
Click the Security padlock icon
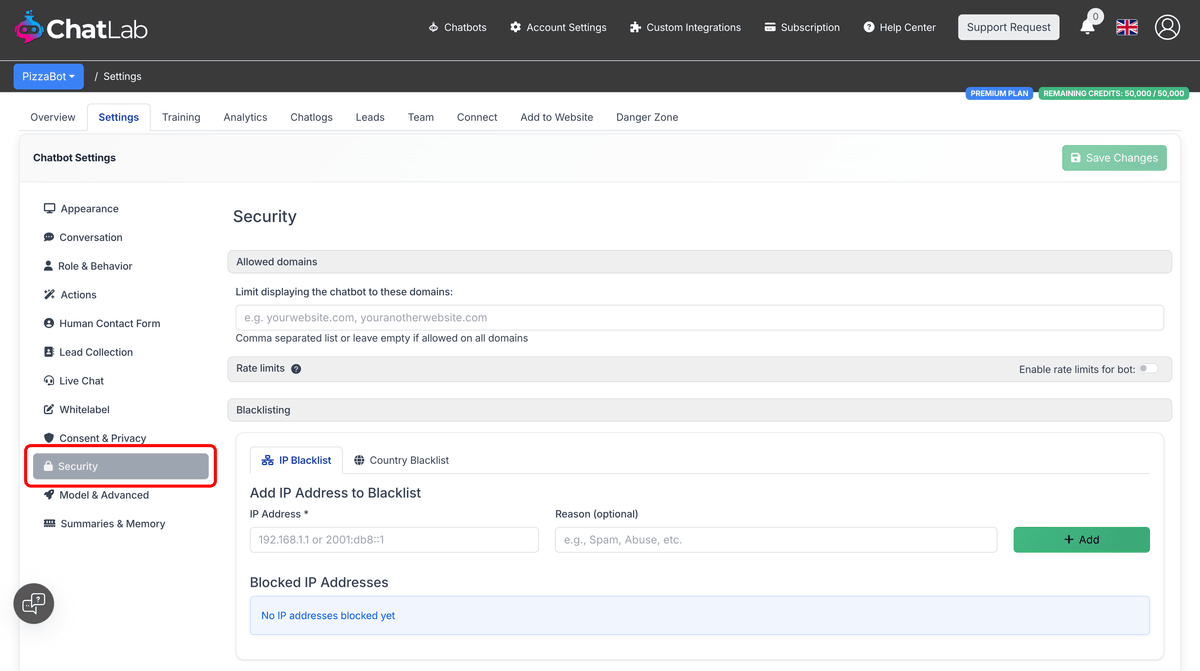pos(50,466)
